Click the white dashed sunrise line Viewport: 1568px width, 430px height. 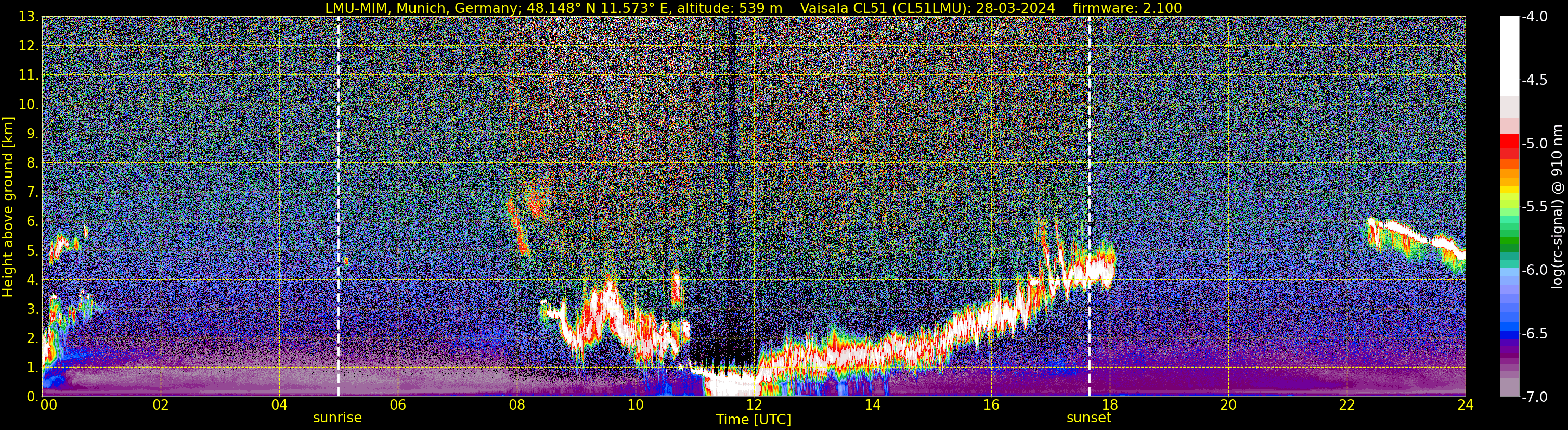[x=338, y=207]
